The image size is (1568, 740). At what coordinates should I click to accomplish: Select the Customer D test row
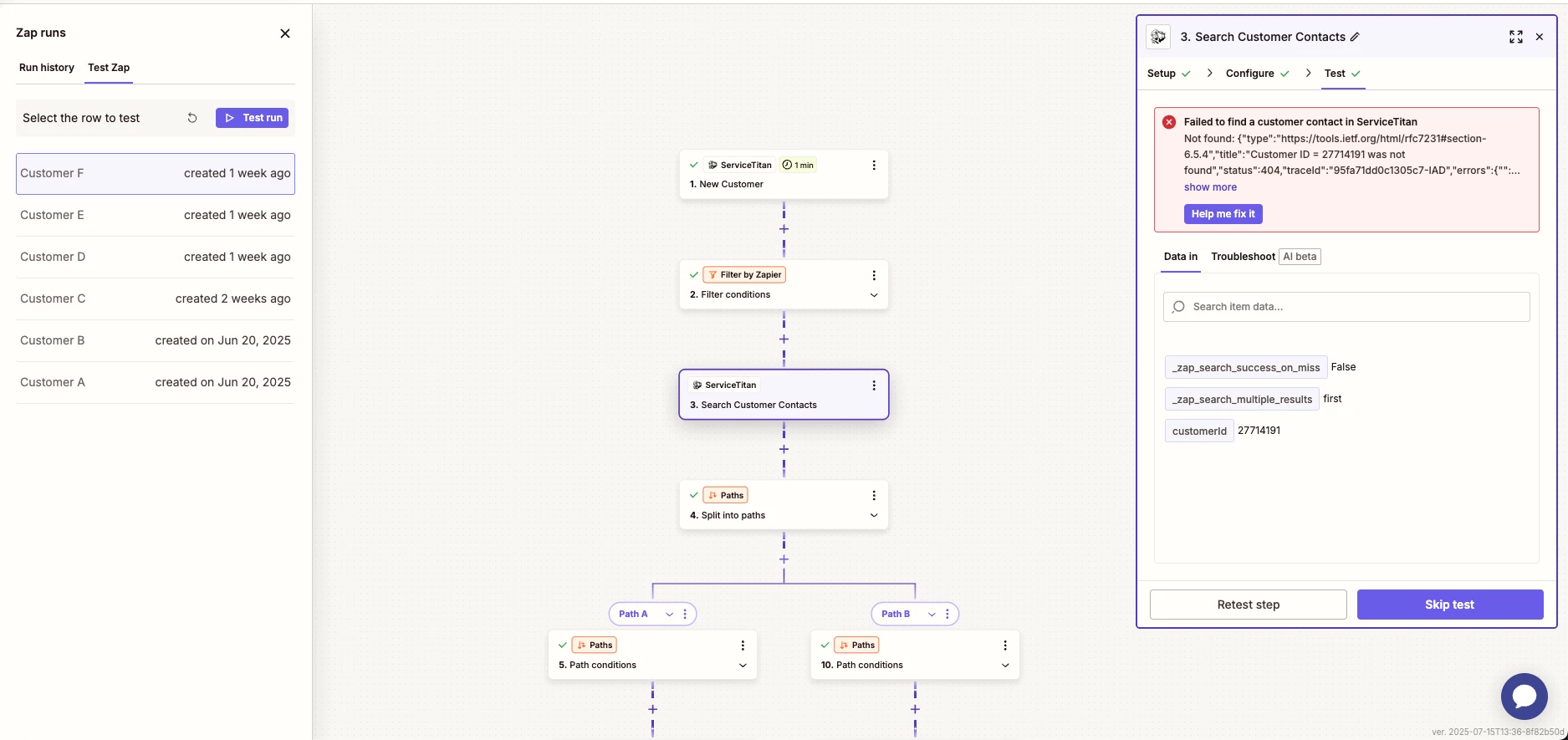point(156,258)
